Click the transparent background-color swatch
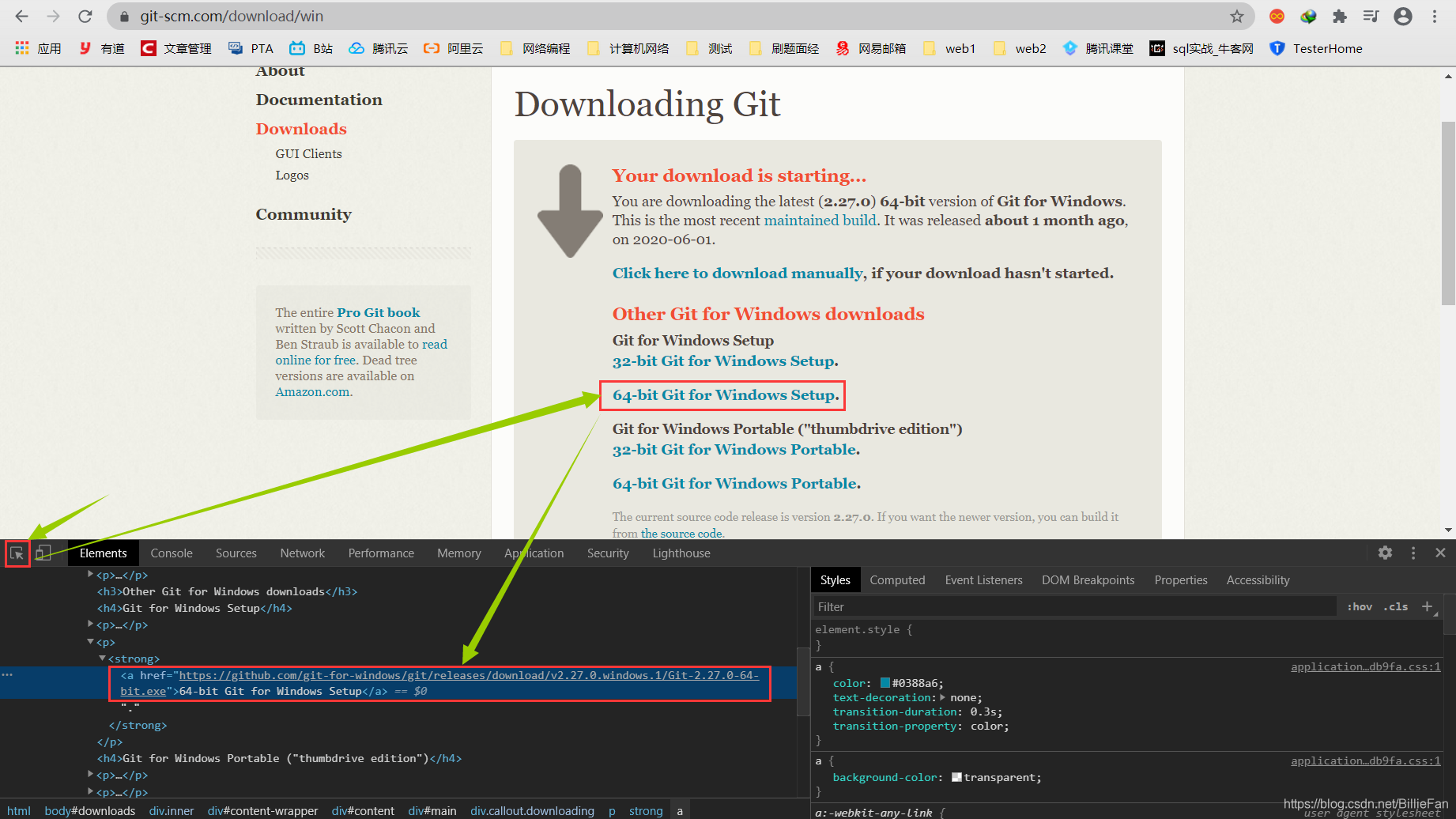The width and height of the screenshot is (1456, 819). [x=956, y=777]
